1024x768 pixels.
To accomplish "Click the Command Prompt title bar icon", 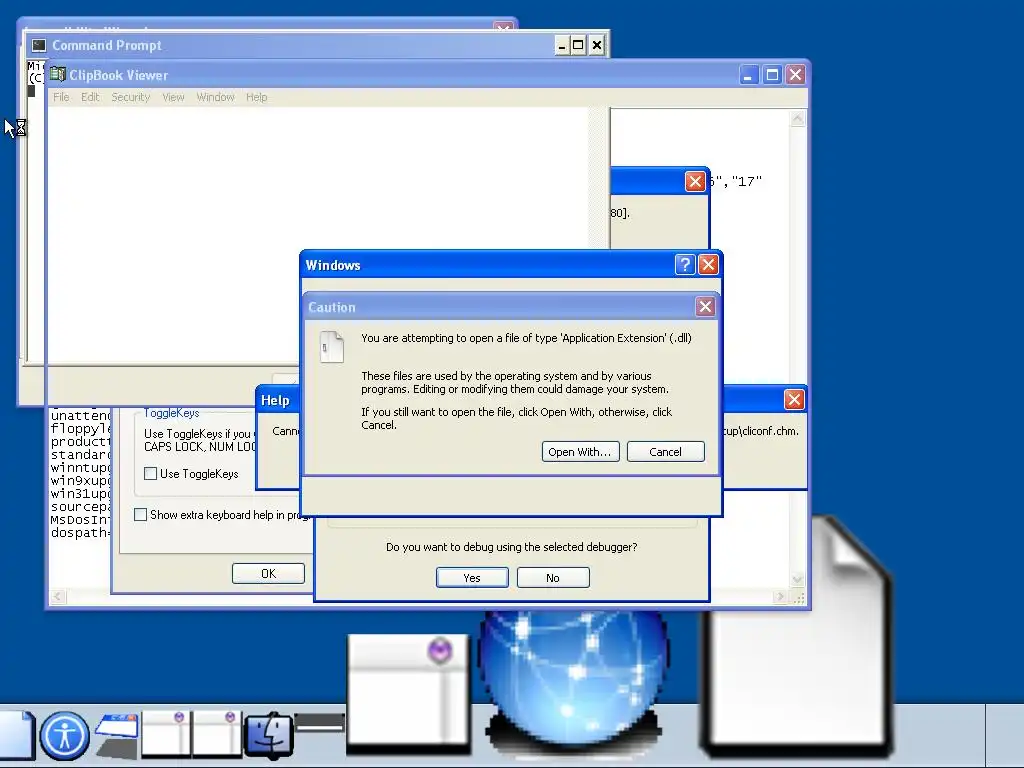I will pos(39,45).
